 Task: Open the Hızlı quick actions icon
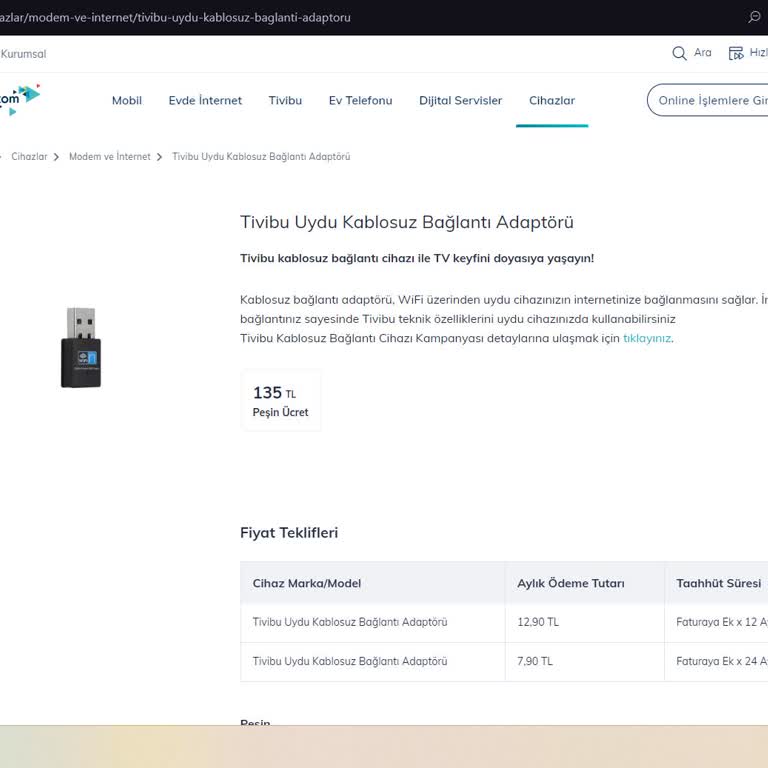click(x=736, y=53)
